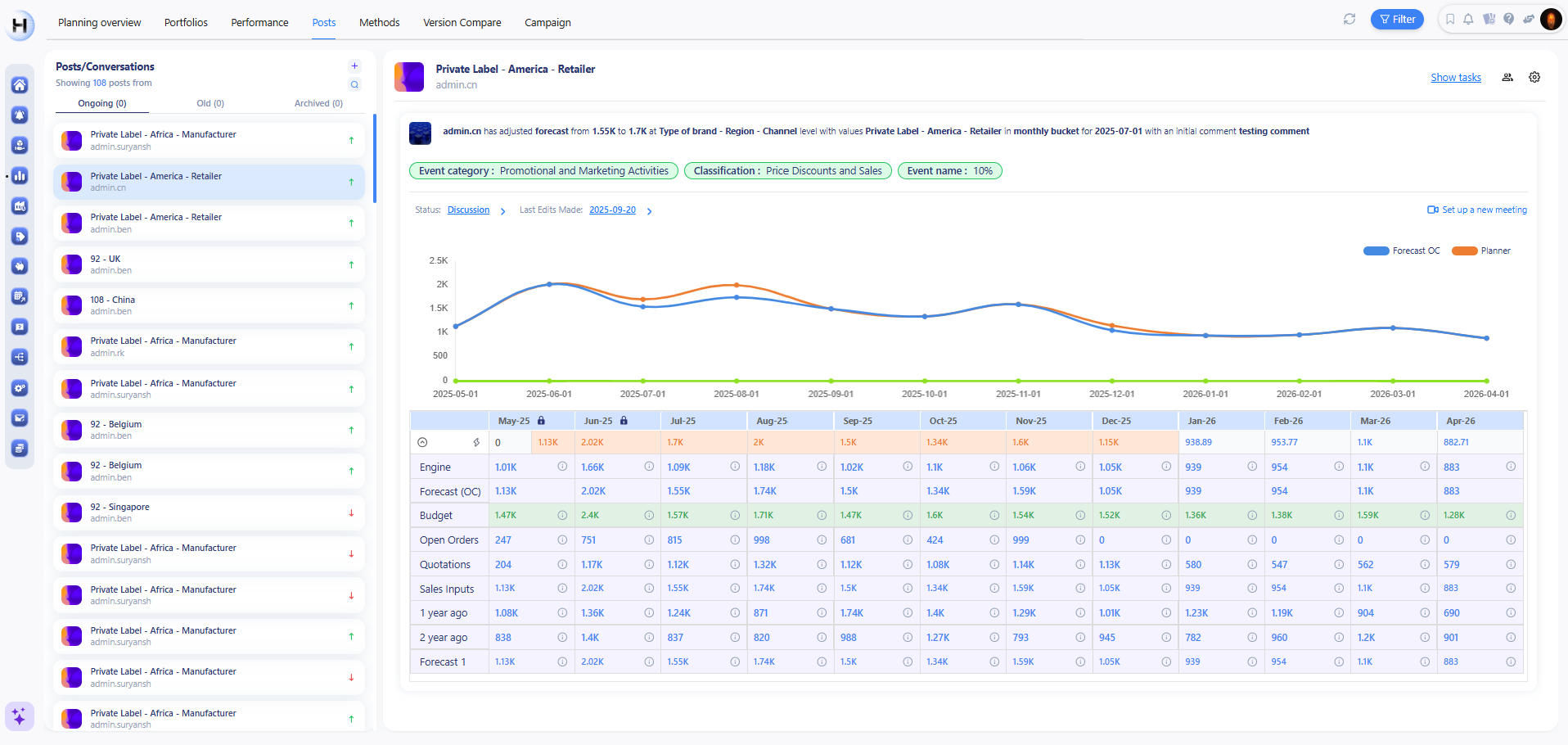Click the home icon in the left sidebar
Screen dimensions: 1568x745
coord(20,85)
